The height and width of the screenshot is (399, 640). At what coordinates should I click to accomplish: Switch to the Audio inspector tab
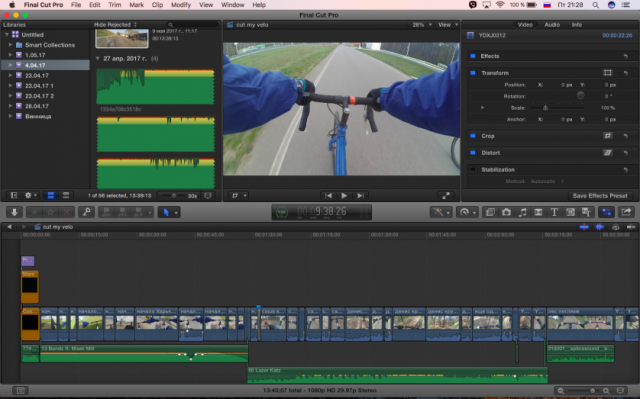pyautogui.click(x=552, y=25)
